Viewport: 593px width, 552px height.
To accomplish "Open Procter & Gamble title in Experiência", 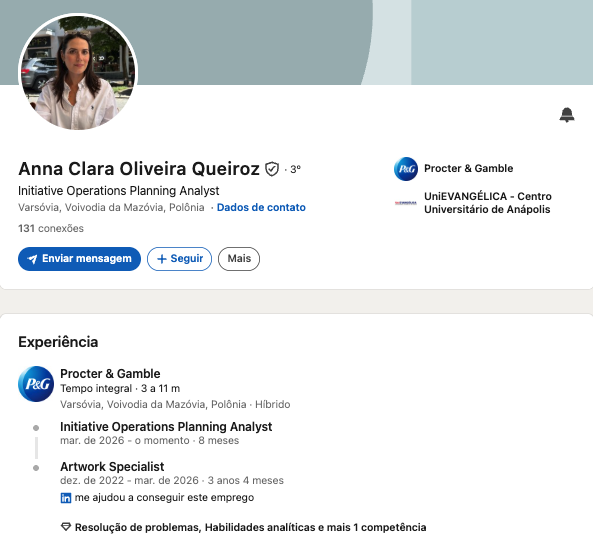I will (110, 374).
